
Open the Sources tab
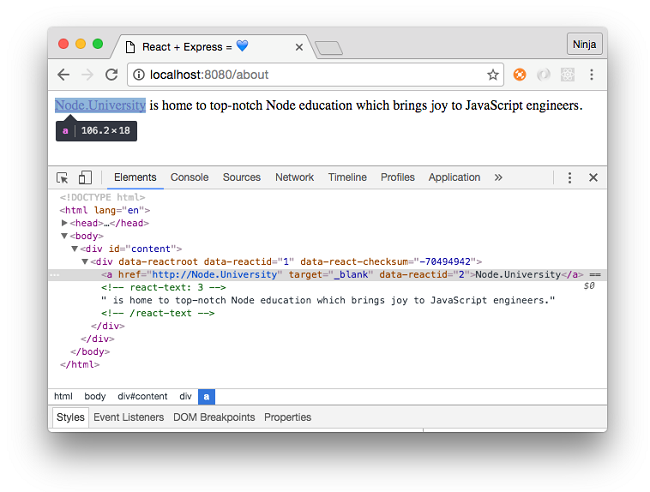pos(242,177)
